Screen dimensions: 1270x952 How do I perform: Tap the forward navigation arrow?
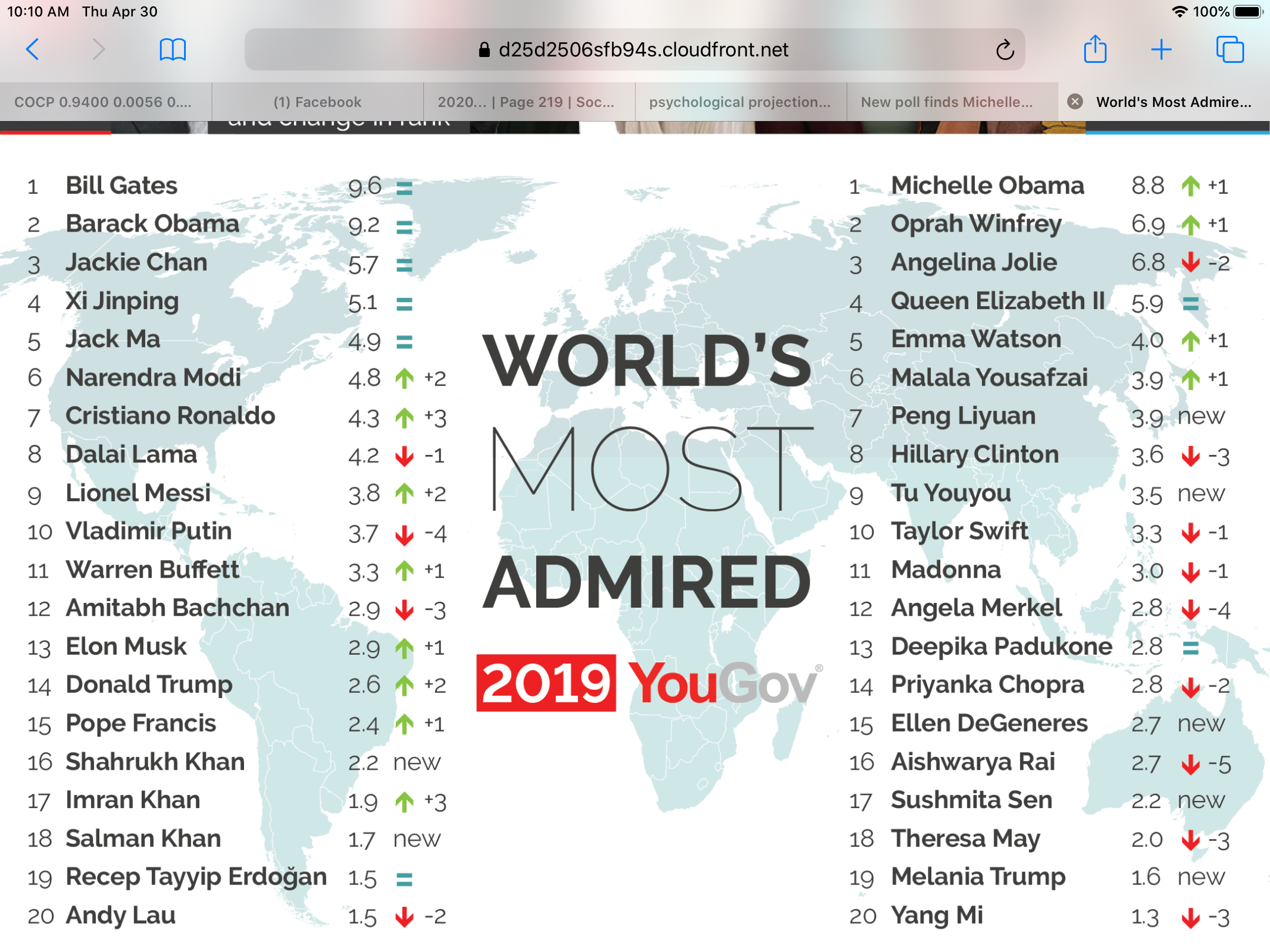99,49
